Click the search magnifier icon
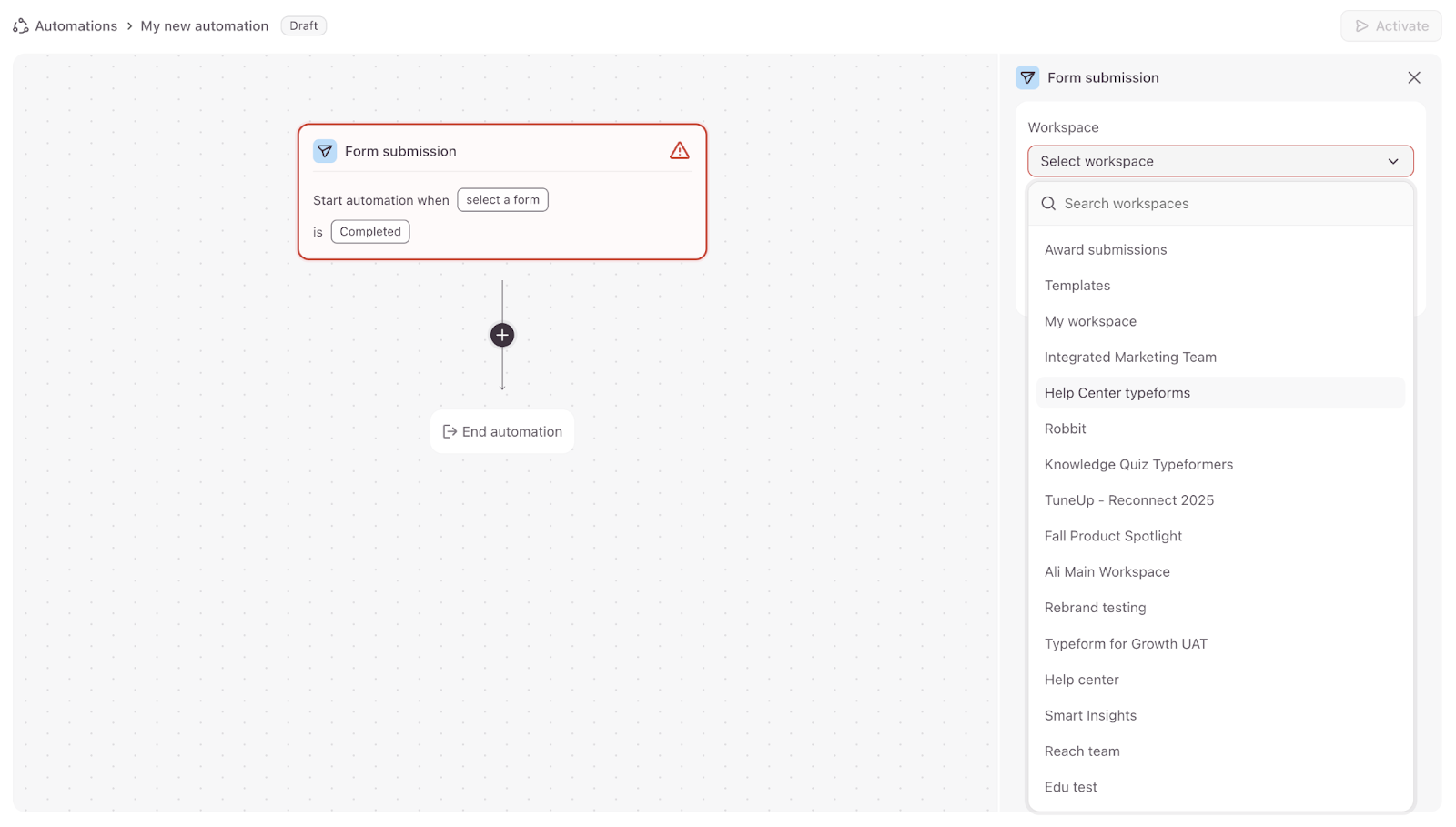Screen dimensions: 1456x827 1048,204
